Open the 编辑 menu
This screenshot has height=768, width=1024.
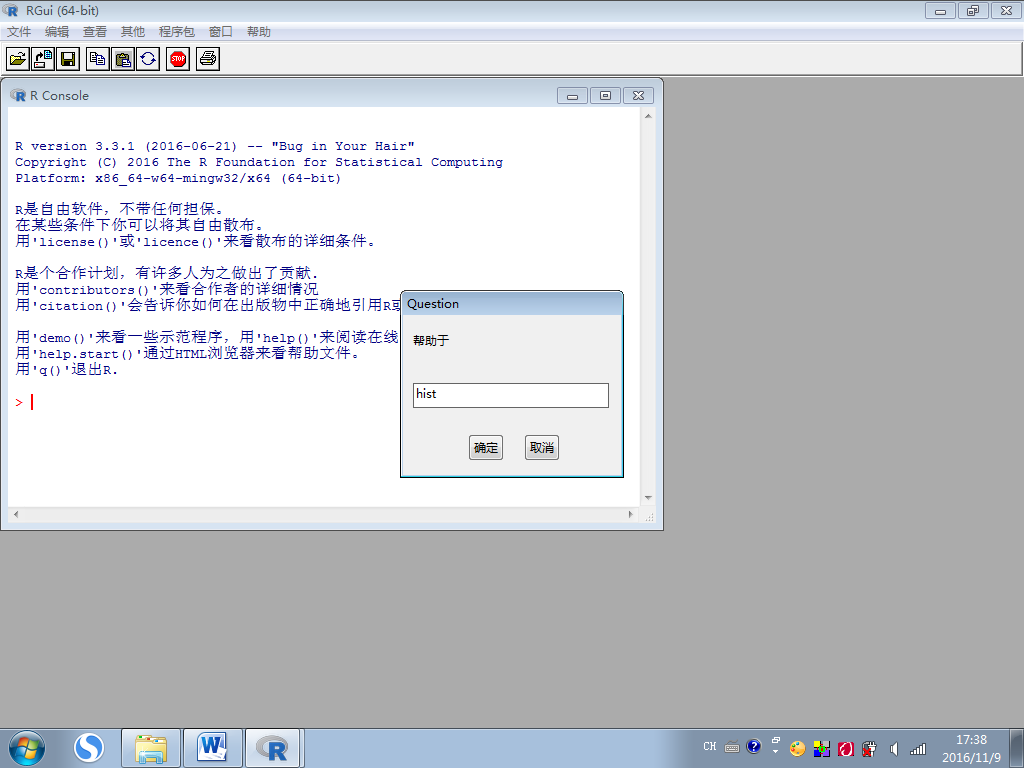pyautogui.click(x=57, y=31)
